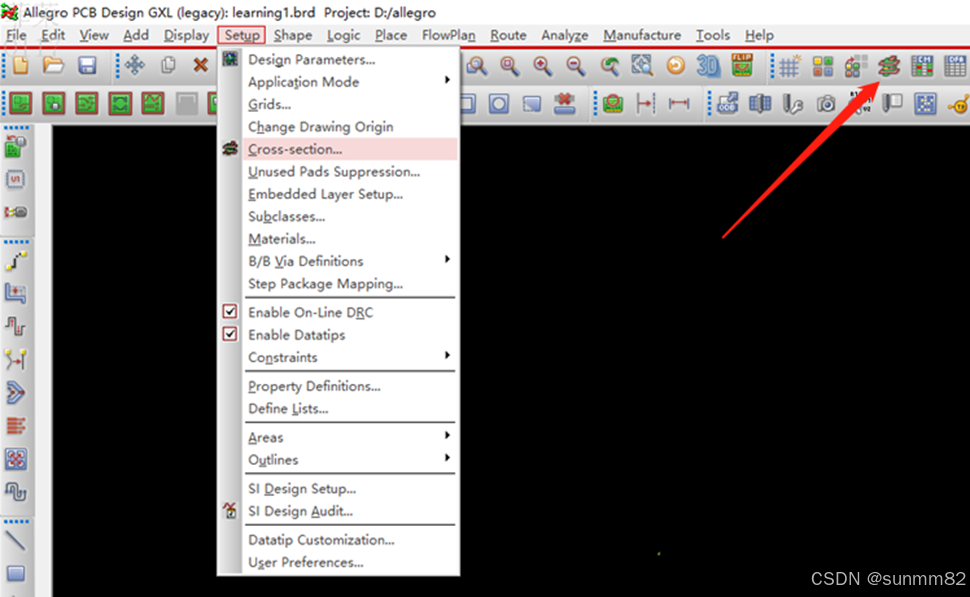This screenshot has height=597, width=970.
Task: Click the New file icon
Action: (x=20, y=66)
